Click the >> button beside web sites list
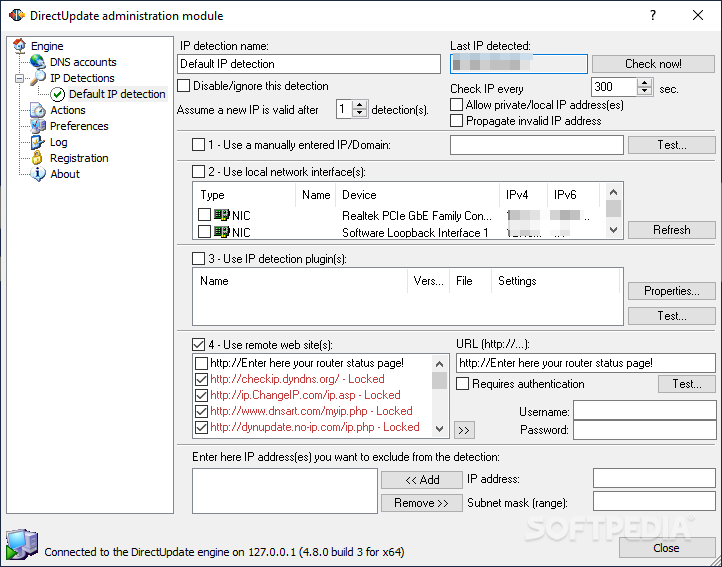 464,430
